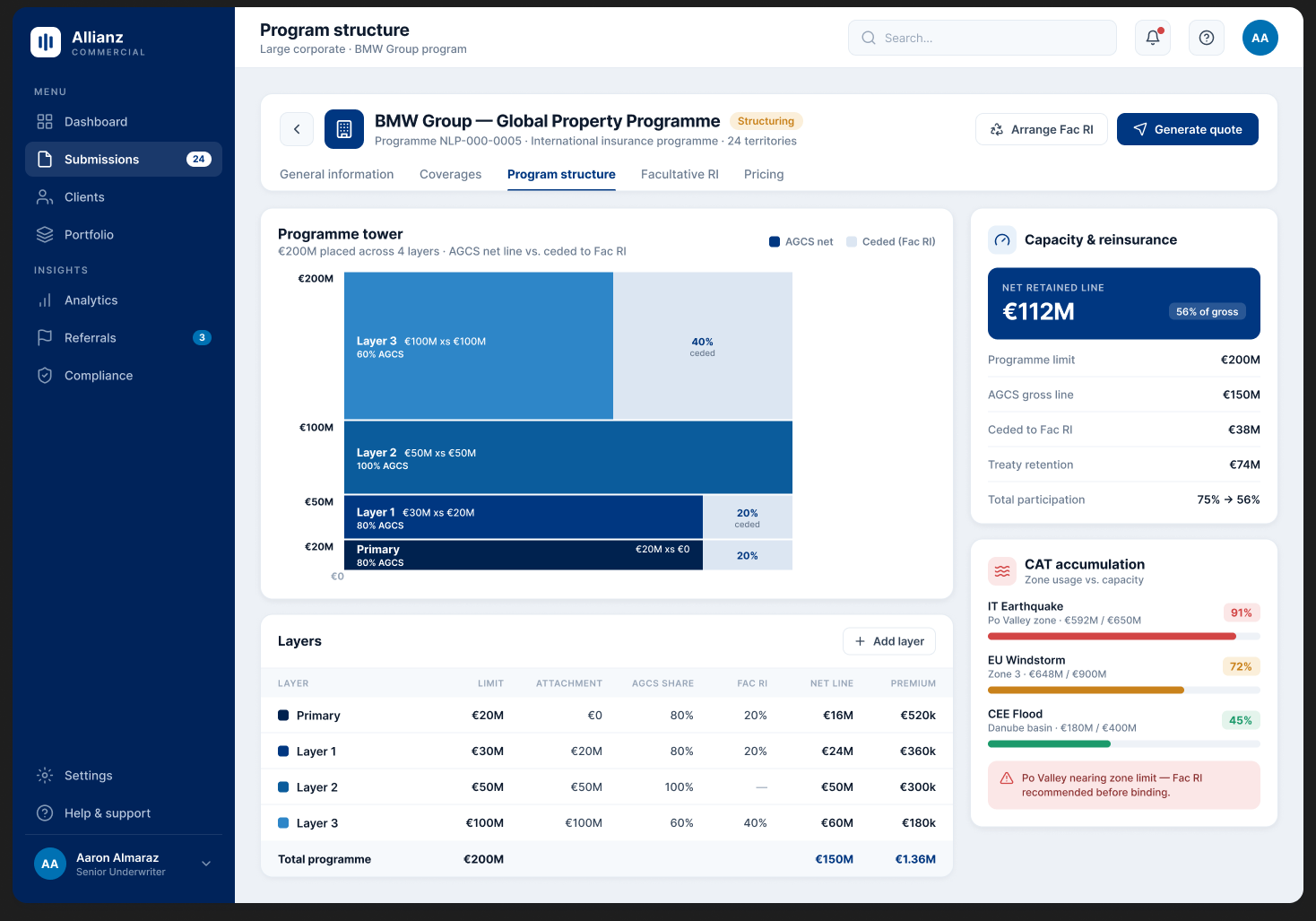Open the Pricing tab

pos(764,174)
